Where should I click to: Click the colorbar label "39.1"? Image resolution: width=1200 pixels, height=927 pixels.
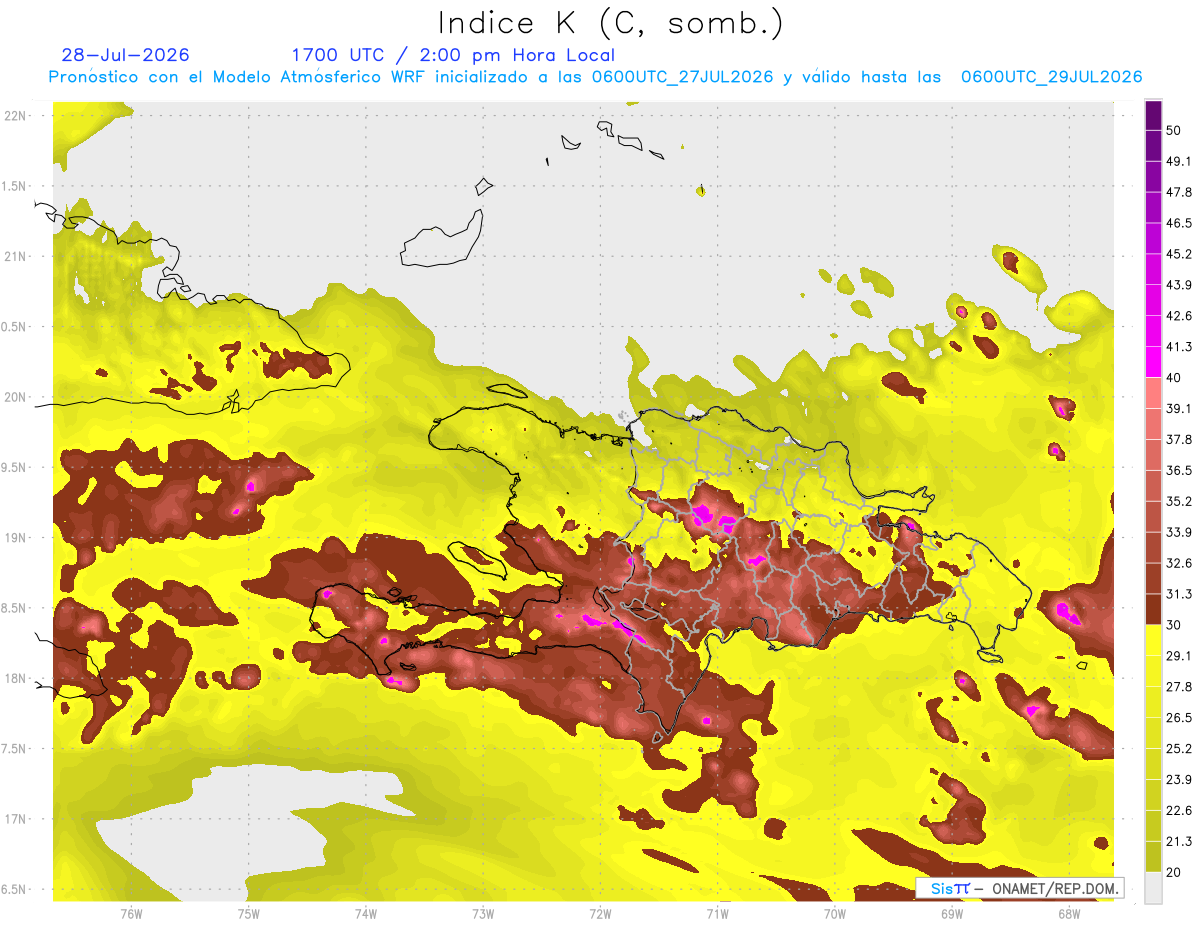pyautogui.click(x=1178, y=409)
